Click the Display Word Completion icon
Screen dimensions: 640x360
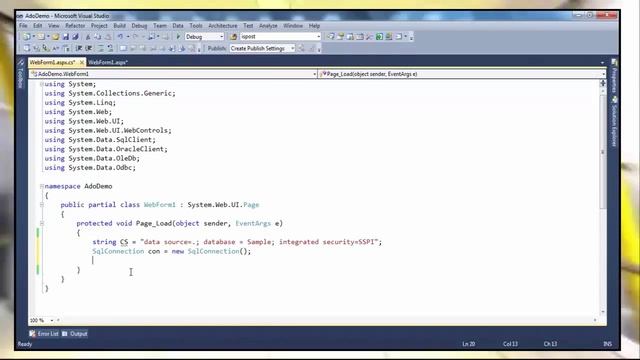(x=56, y=48)
